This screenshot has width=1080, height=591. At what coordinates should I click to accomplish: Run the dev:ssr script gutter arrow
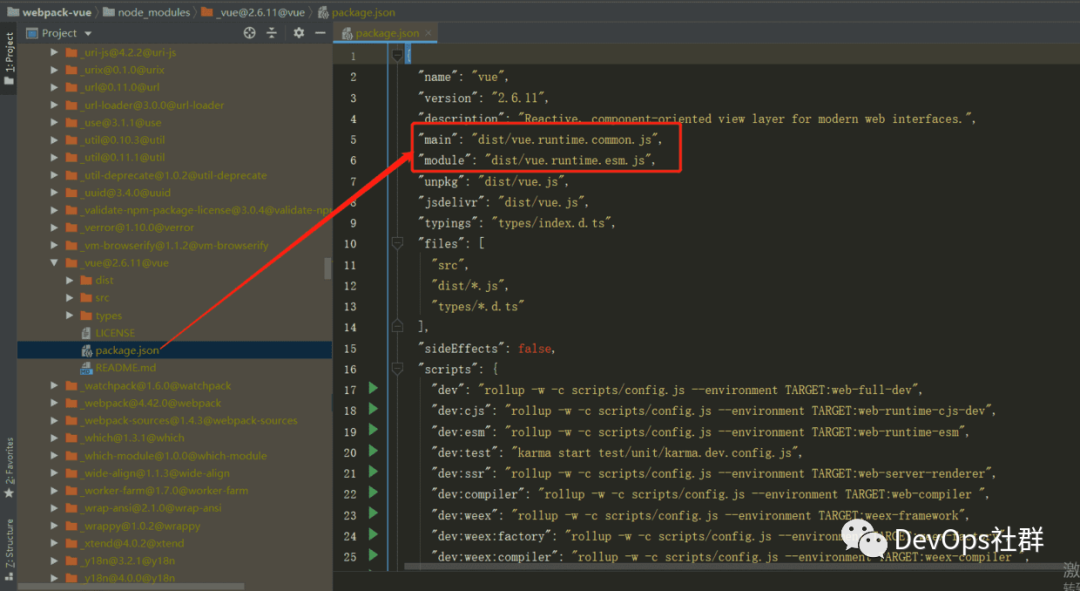(373, 472)
